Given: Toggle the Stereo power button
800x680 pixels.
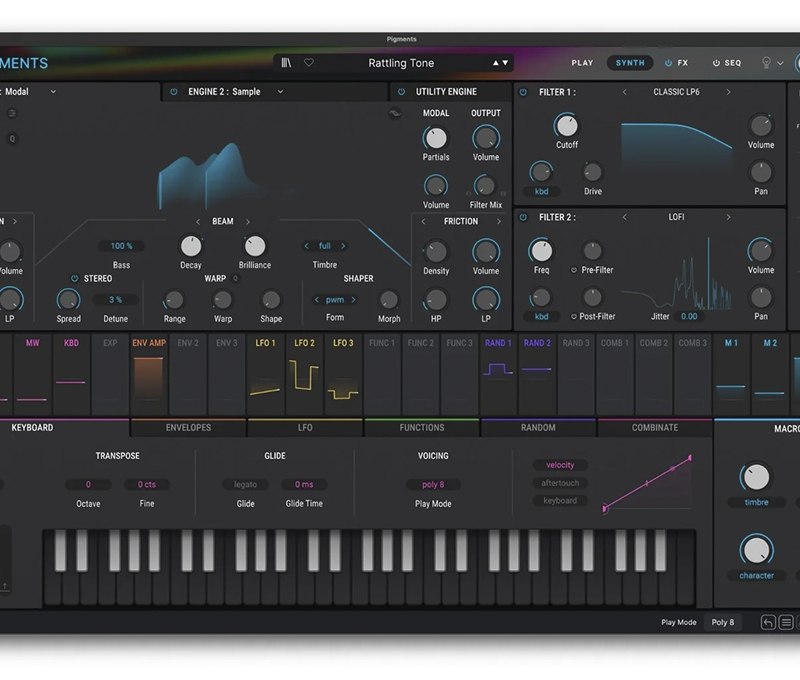Looking at the screenshot, I should pyautogui.click(x=74, y=279).
